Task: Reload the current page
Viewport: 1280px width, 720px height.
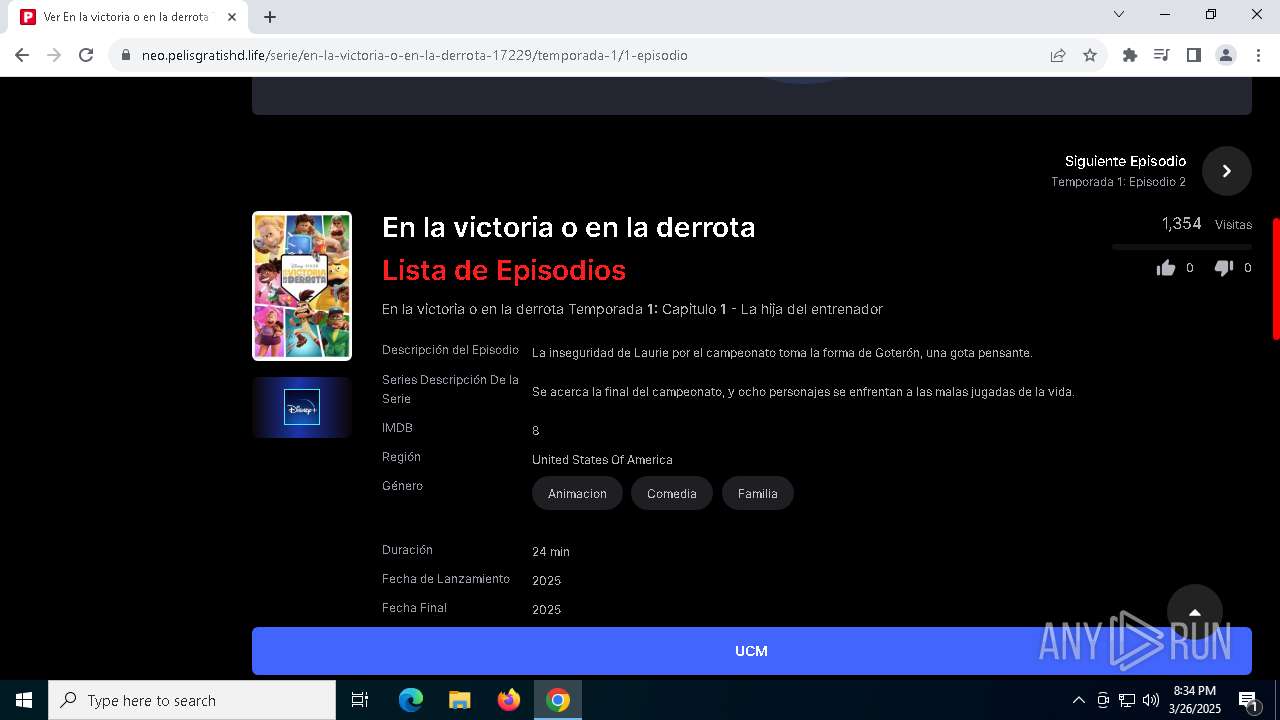Action: tap(86, 55)
